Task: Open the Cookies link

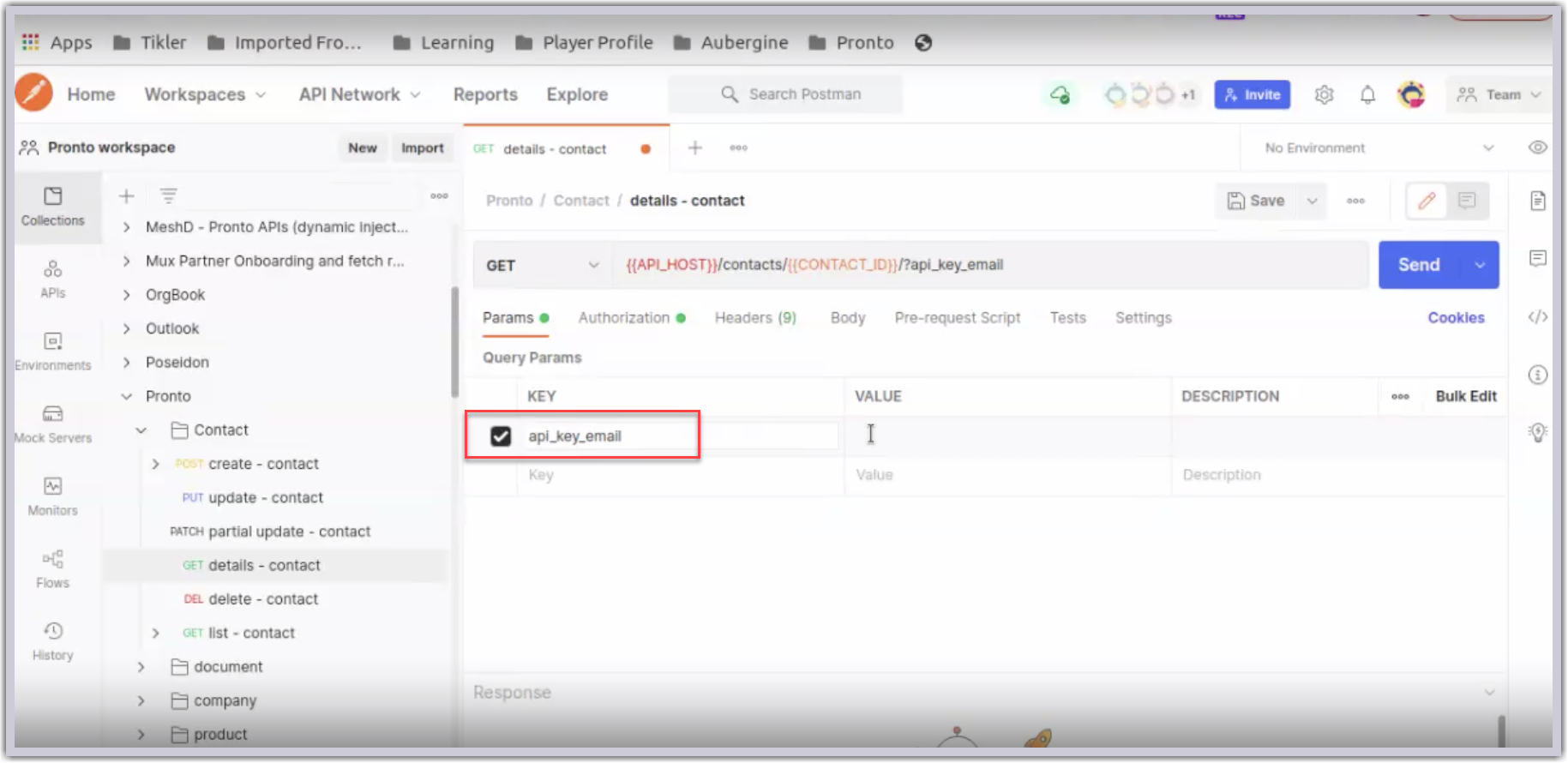Action: [1456, 318]
